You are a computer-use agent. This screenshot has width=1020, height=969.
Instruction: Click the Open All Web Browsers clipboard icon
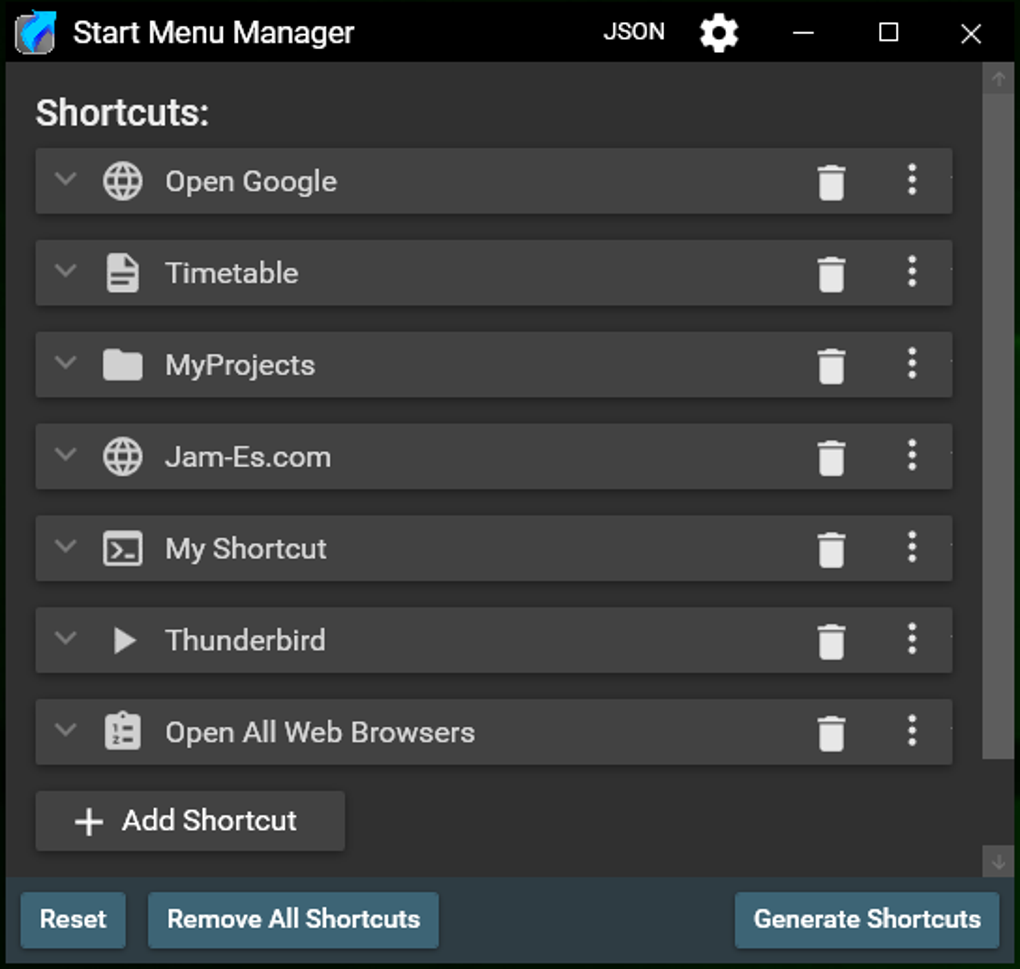click(x=123, y=732)
